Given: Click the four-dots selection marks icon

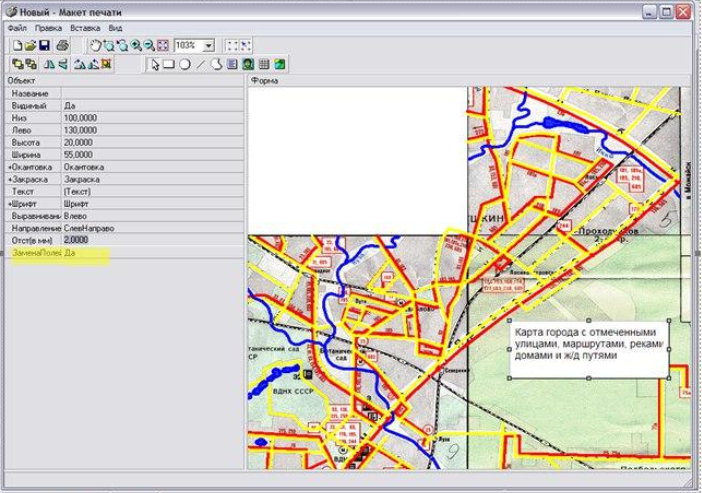Looking at the screenshot, I should click(232, 45).
